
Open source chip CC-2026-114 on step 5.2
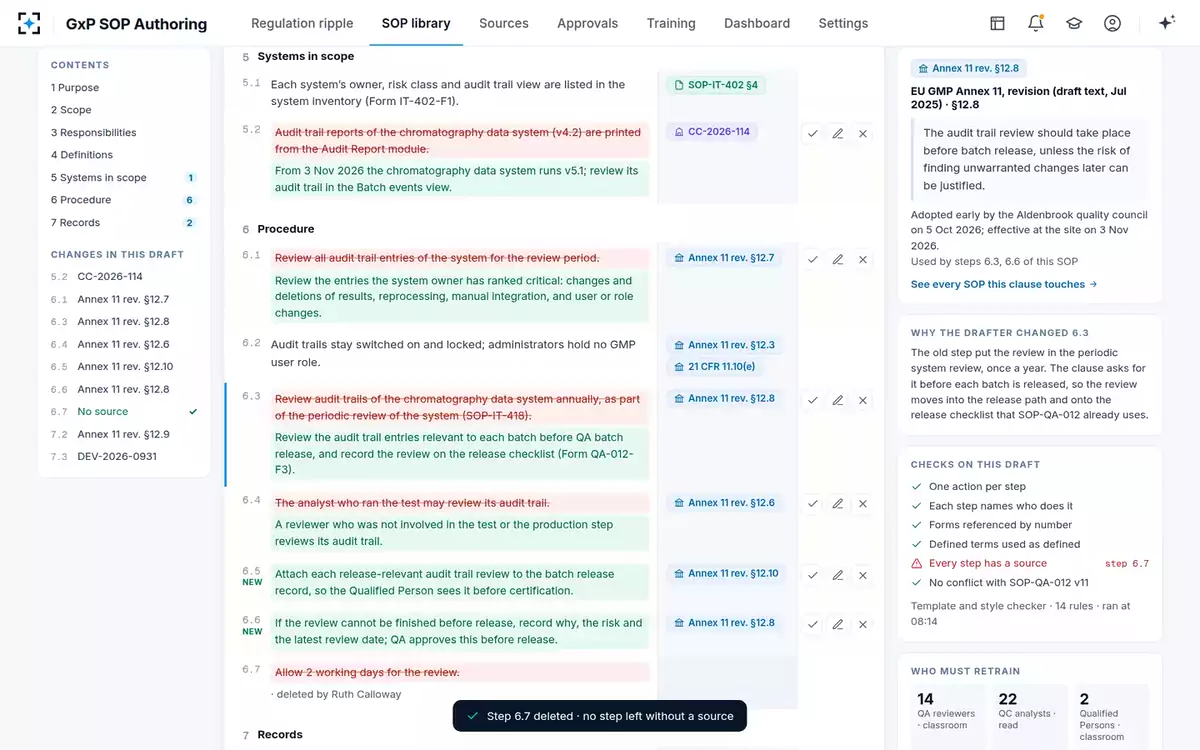(712, 132)
